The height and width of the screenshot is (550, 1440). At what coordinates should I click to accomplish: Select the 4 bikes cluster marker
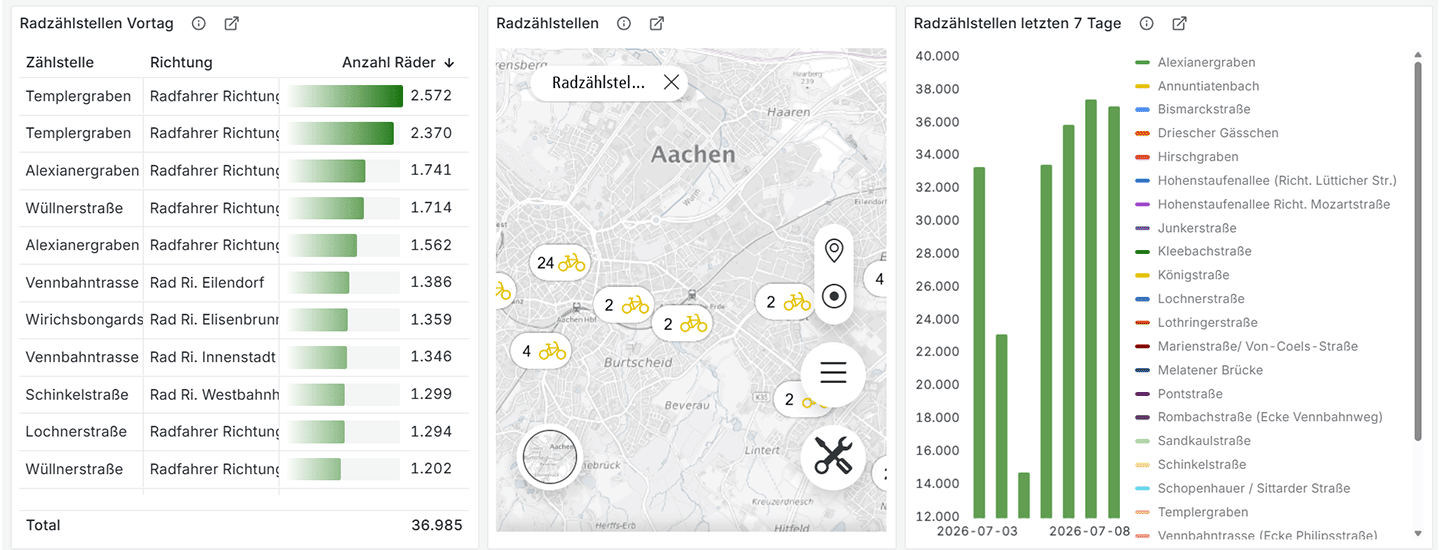point(539,351)
